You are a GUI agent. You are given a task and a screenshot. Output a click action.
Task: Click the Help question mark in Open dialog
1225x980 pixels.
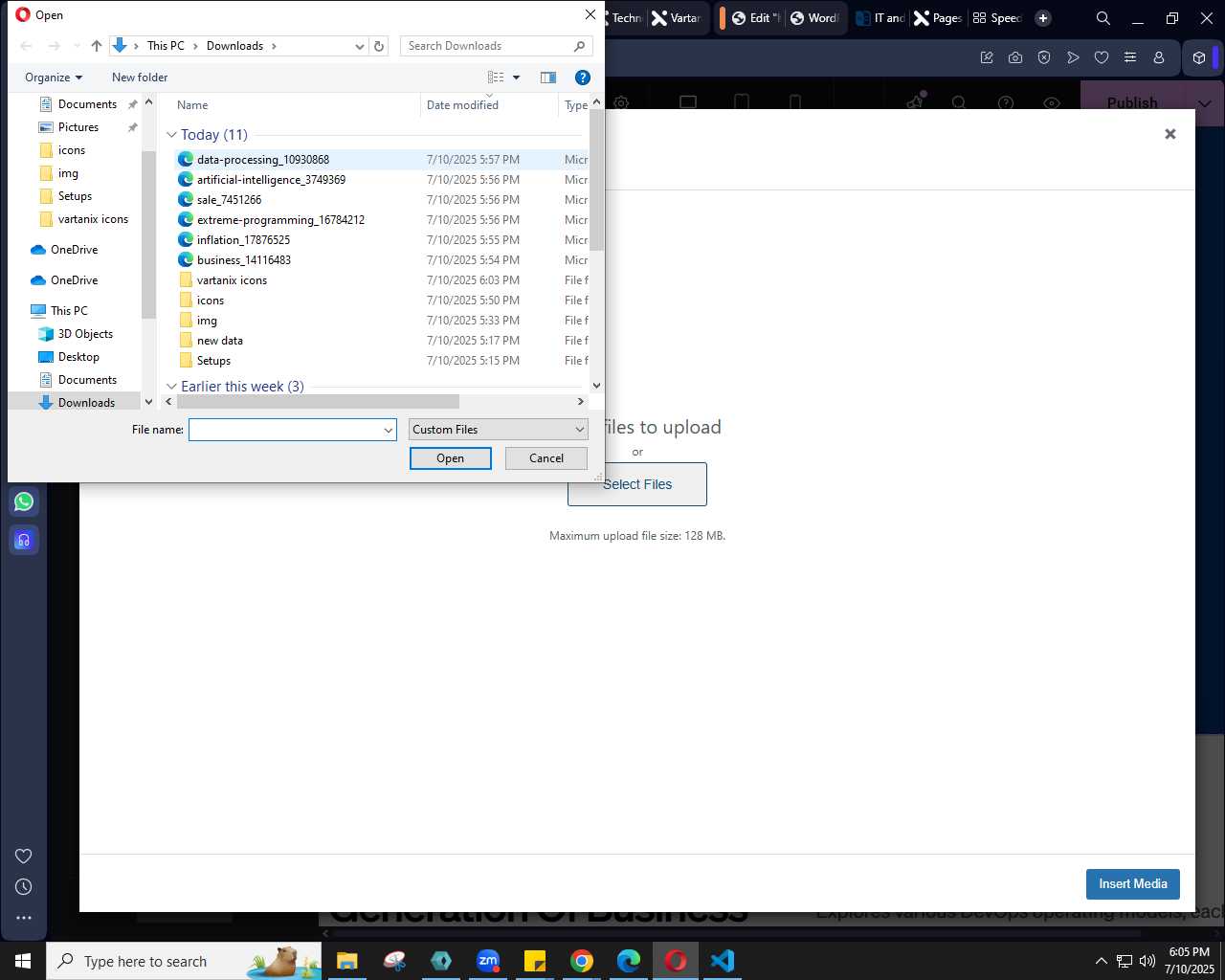pyautogui.click(x=582, y=78)
